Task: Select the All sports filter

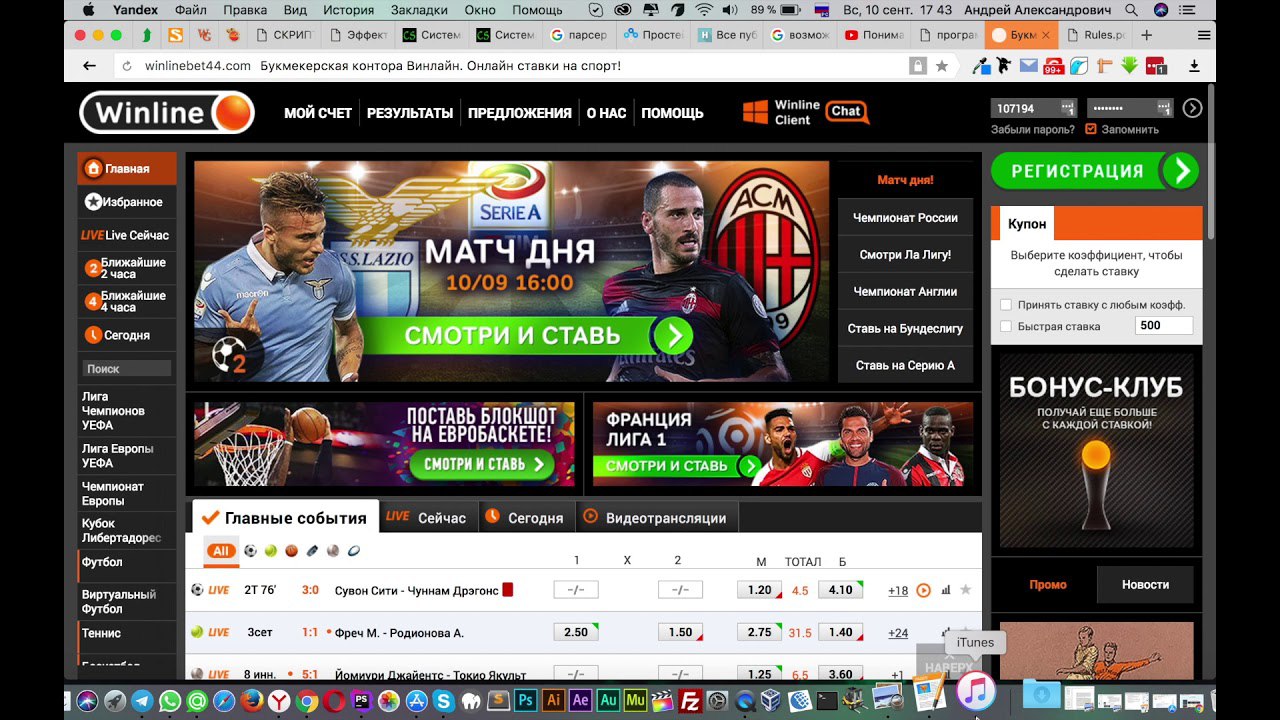Action: 221,551
